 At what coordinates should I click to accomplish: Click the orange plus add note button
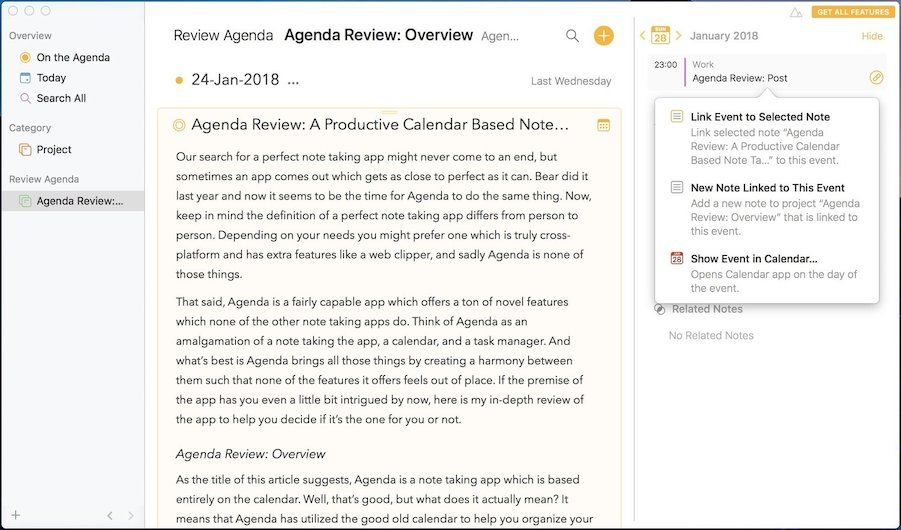click(x=604, y=36)
